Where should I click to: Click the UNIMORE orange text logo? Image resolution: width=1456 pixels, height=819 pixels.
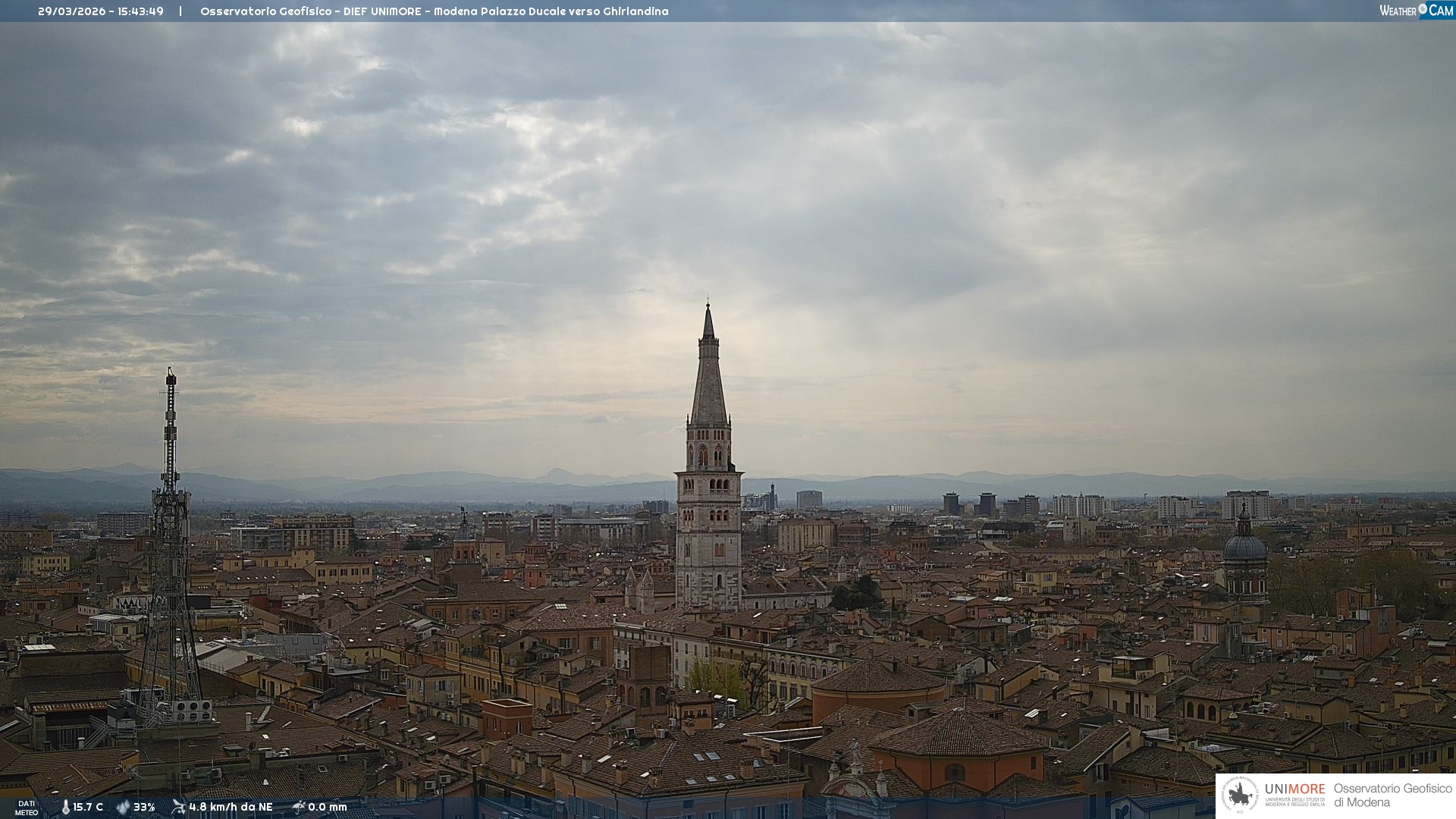click(1294, 789)
